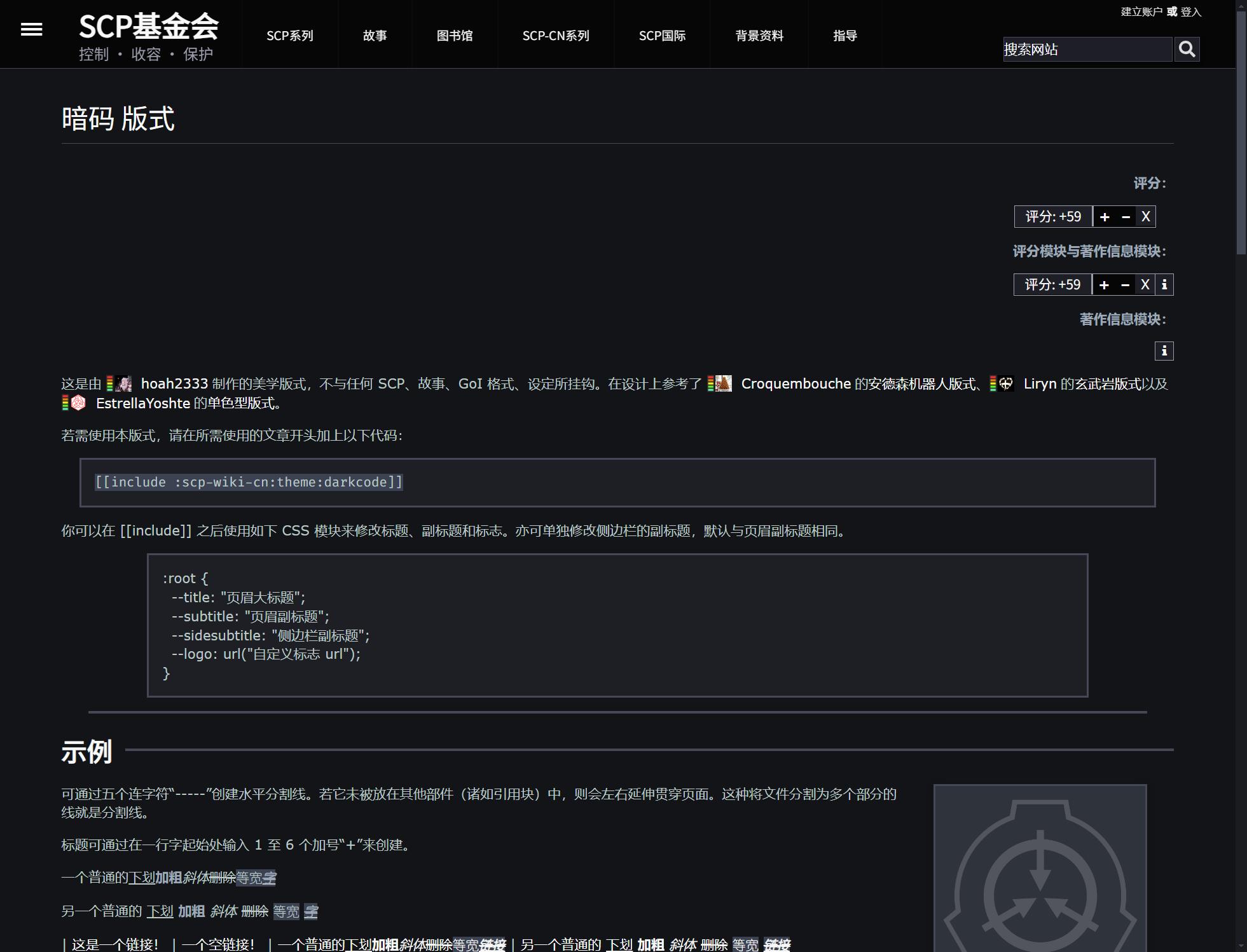This screenshot has width=1247, height=952.
Task: Click the search magnifier icon
Action: pos(1187,49)
